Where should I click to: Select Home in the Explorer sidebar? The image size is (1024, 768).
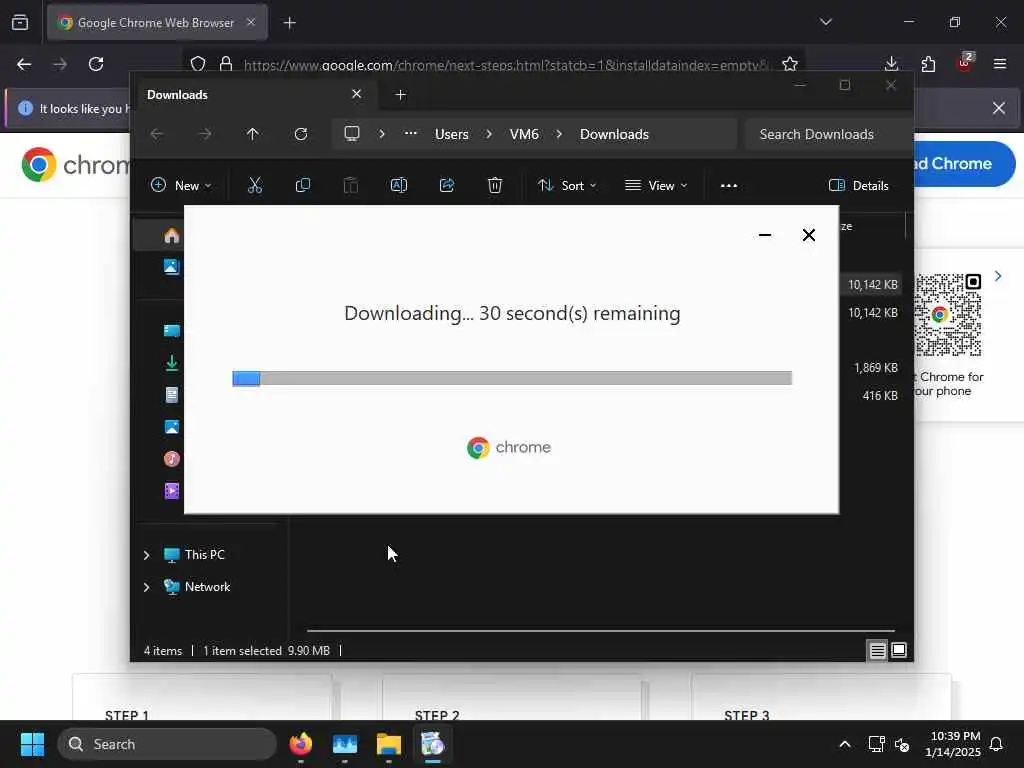(x=172, y=235)
